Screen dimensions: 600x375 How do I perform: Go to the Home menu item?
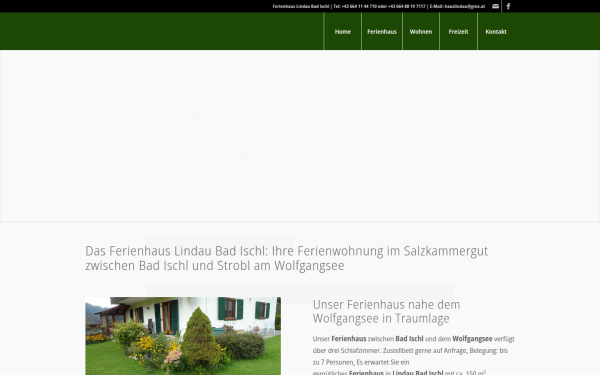[x=342, y=31]
